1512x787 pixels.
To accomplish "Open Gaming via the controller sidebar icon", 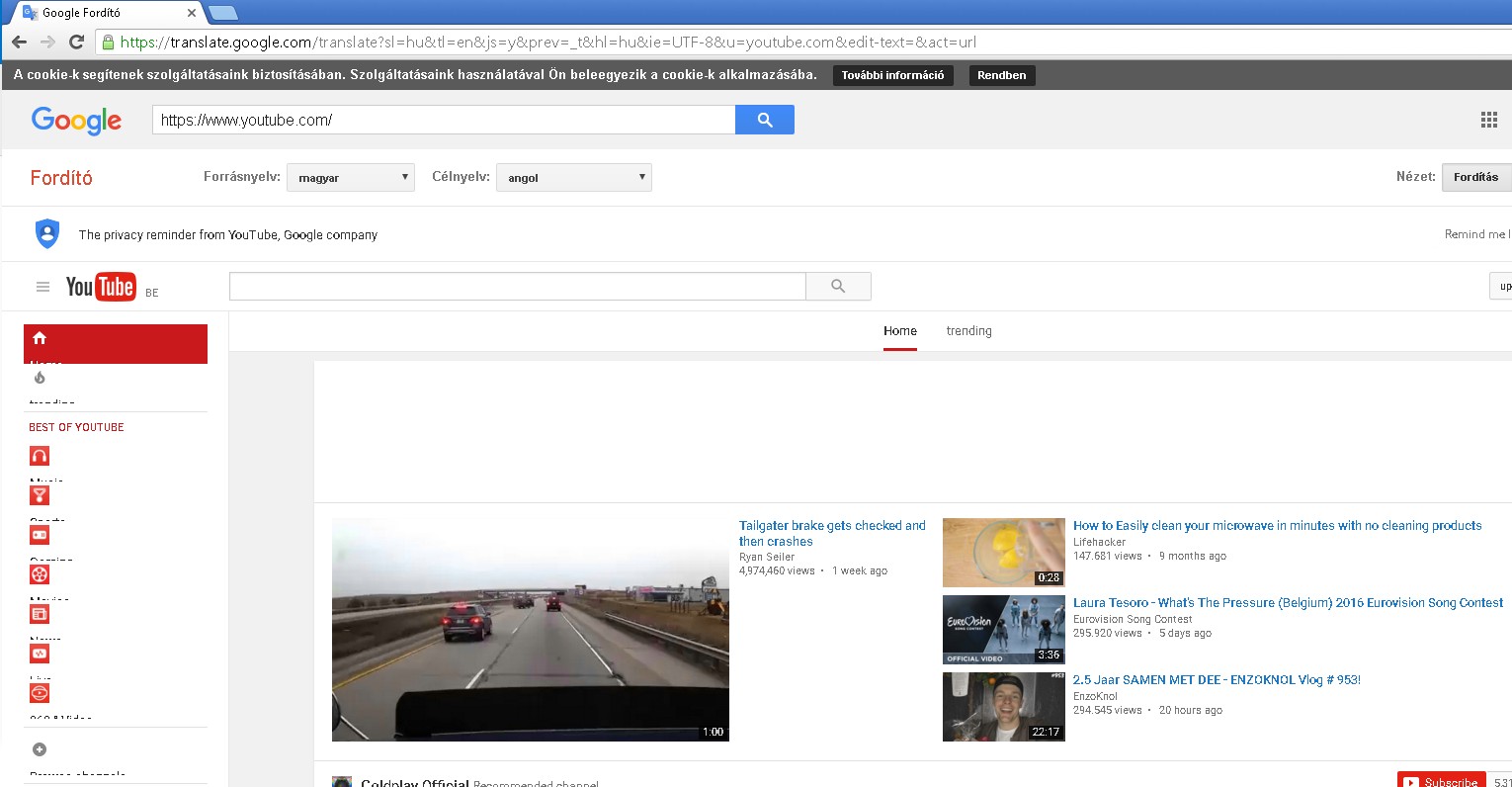I will pos(40,535).
